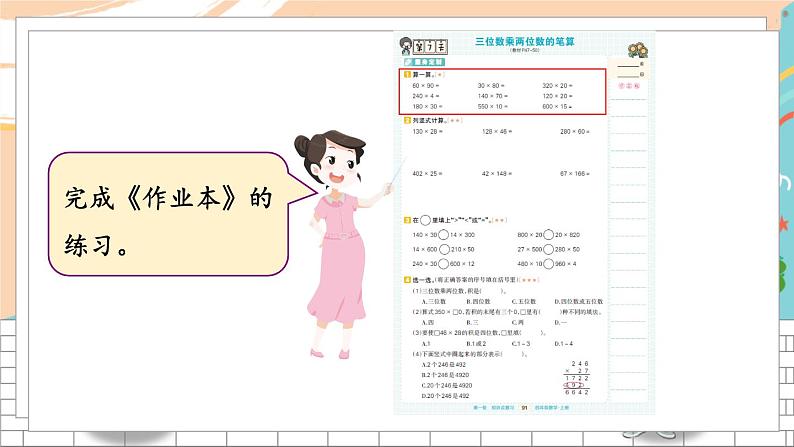Click option 'B.2个246是4920'
The width and height of the screenshot is (794, 447).
pos(445,375)
